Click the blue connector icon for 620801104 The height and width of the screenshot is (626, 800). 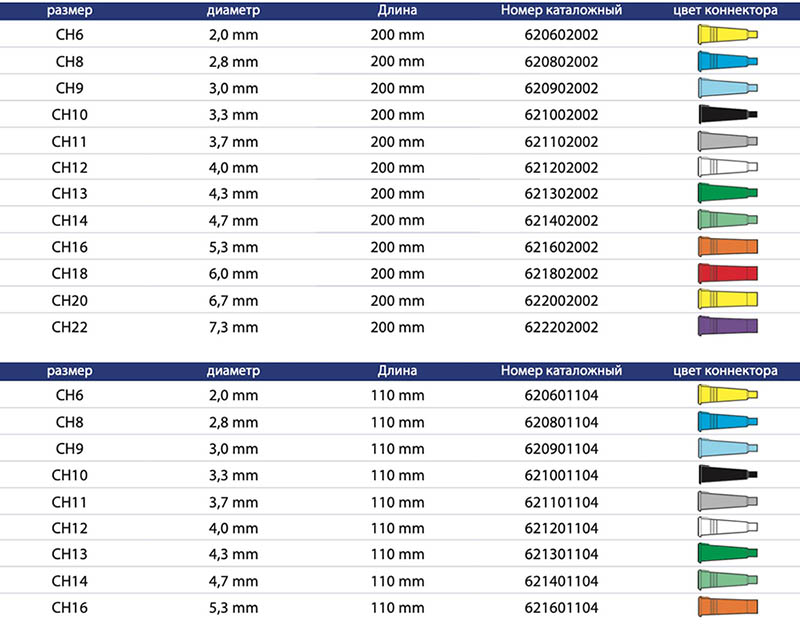tap(728, 422)
